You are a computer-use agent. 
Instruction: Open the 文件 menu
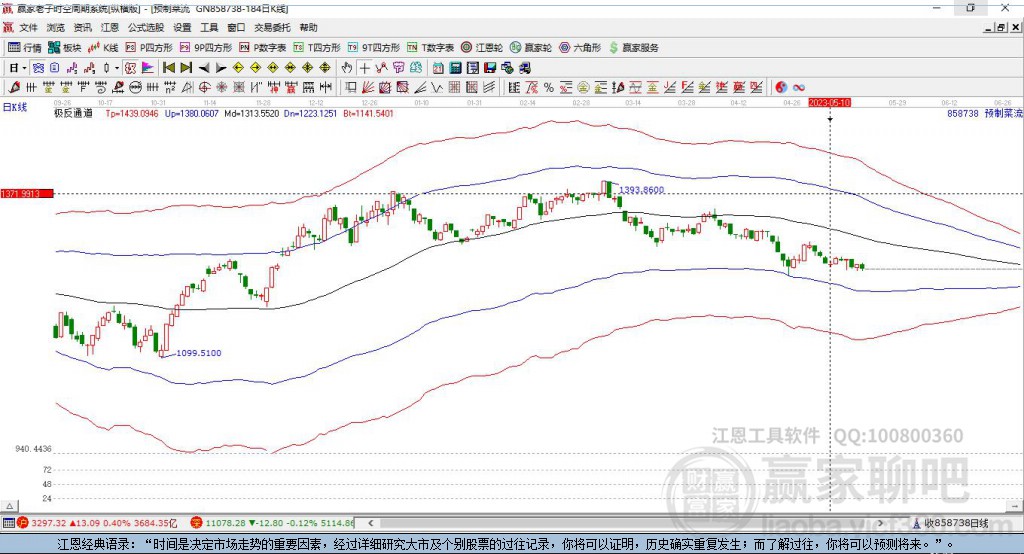pyautogui.click(x=28, y=27)
